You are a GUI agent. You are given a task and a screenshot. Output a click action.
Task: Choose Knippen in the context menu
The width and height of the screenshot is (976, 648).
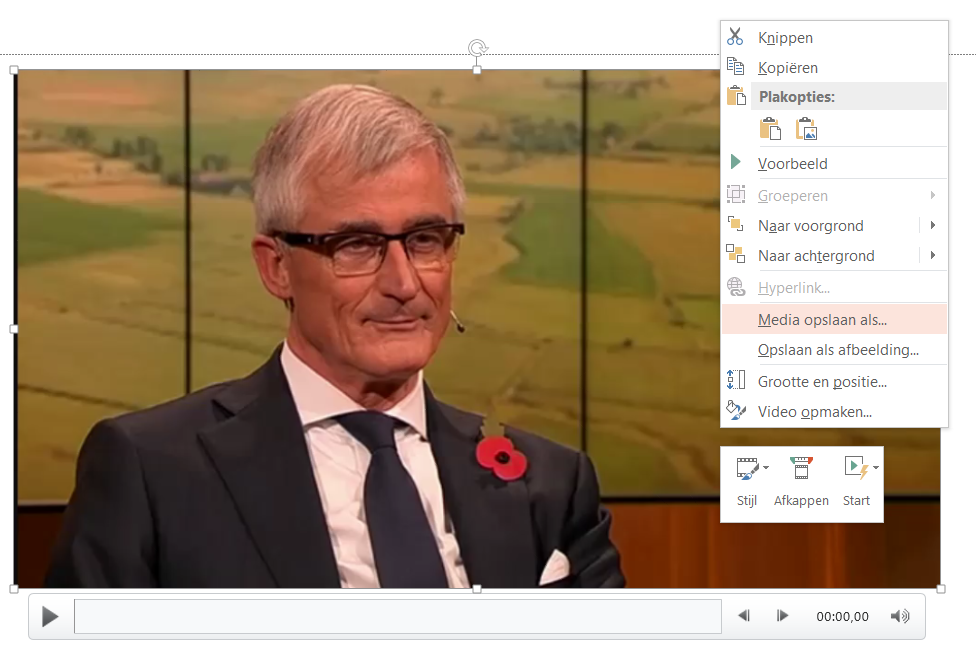(834, 37)
